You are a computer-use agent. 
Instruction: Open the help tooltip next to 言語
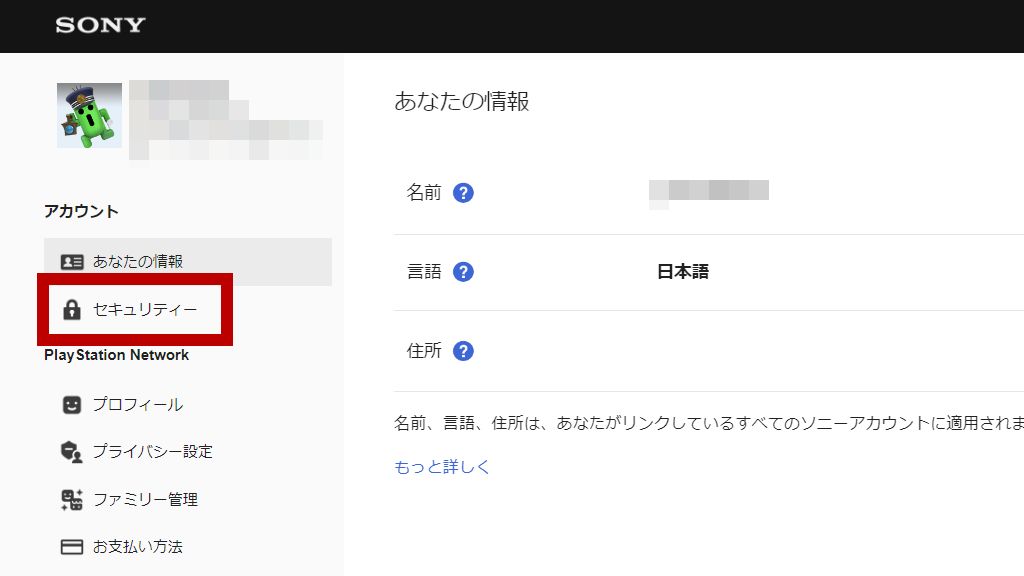[x=463, y=272]
